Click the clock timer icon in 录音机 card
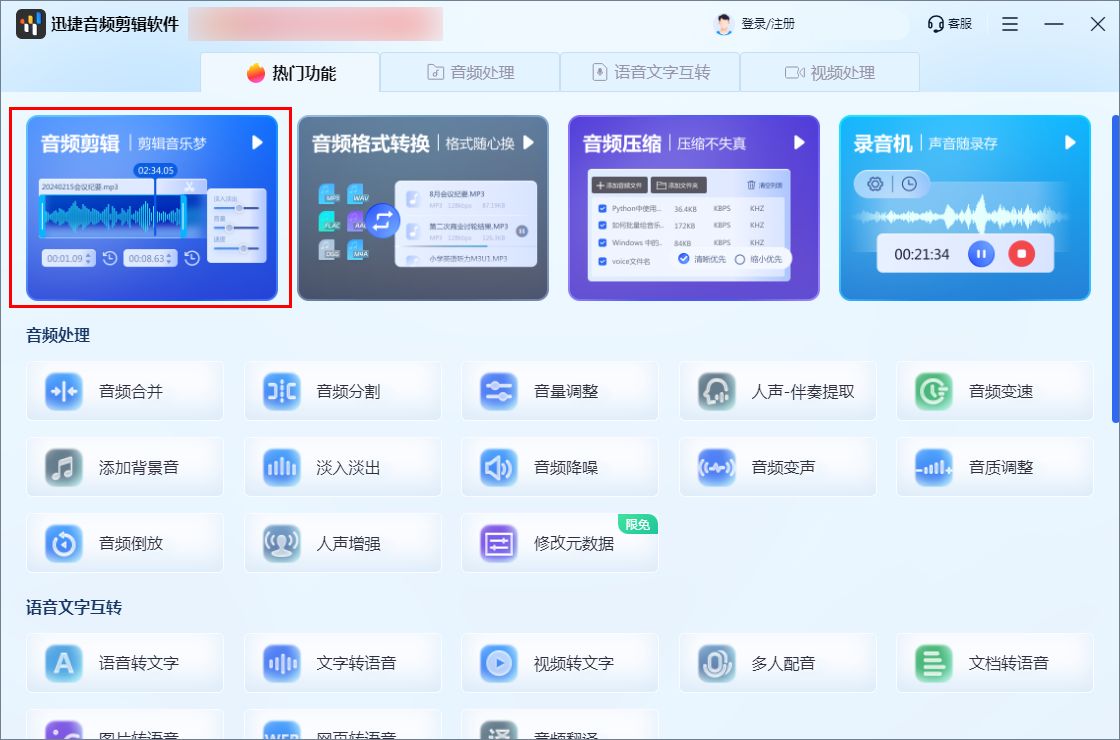 [909, 184]
